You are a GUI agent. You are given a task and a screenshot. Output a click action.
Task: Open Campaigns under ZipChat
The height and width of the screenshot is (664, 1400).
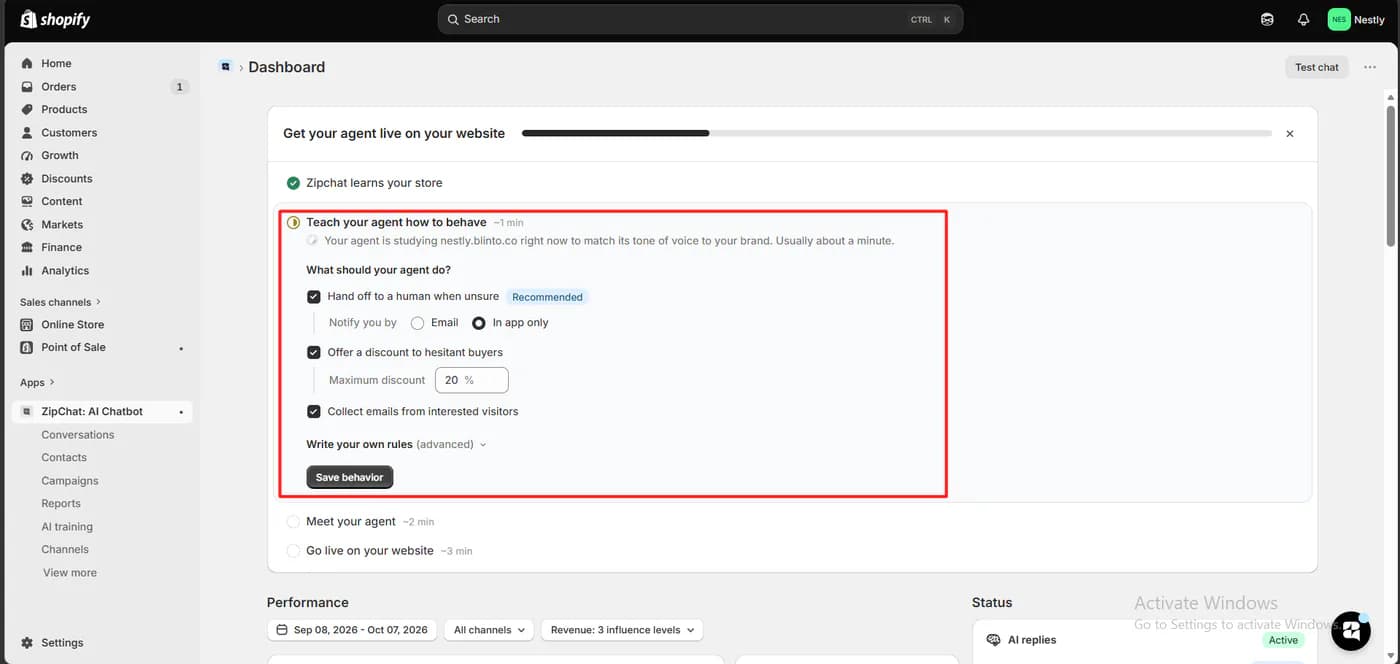[x=70, y=481]
